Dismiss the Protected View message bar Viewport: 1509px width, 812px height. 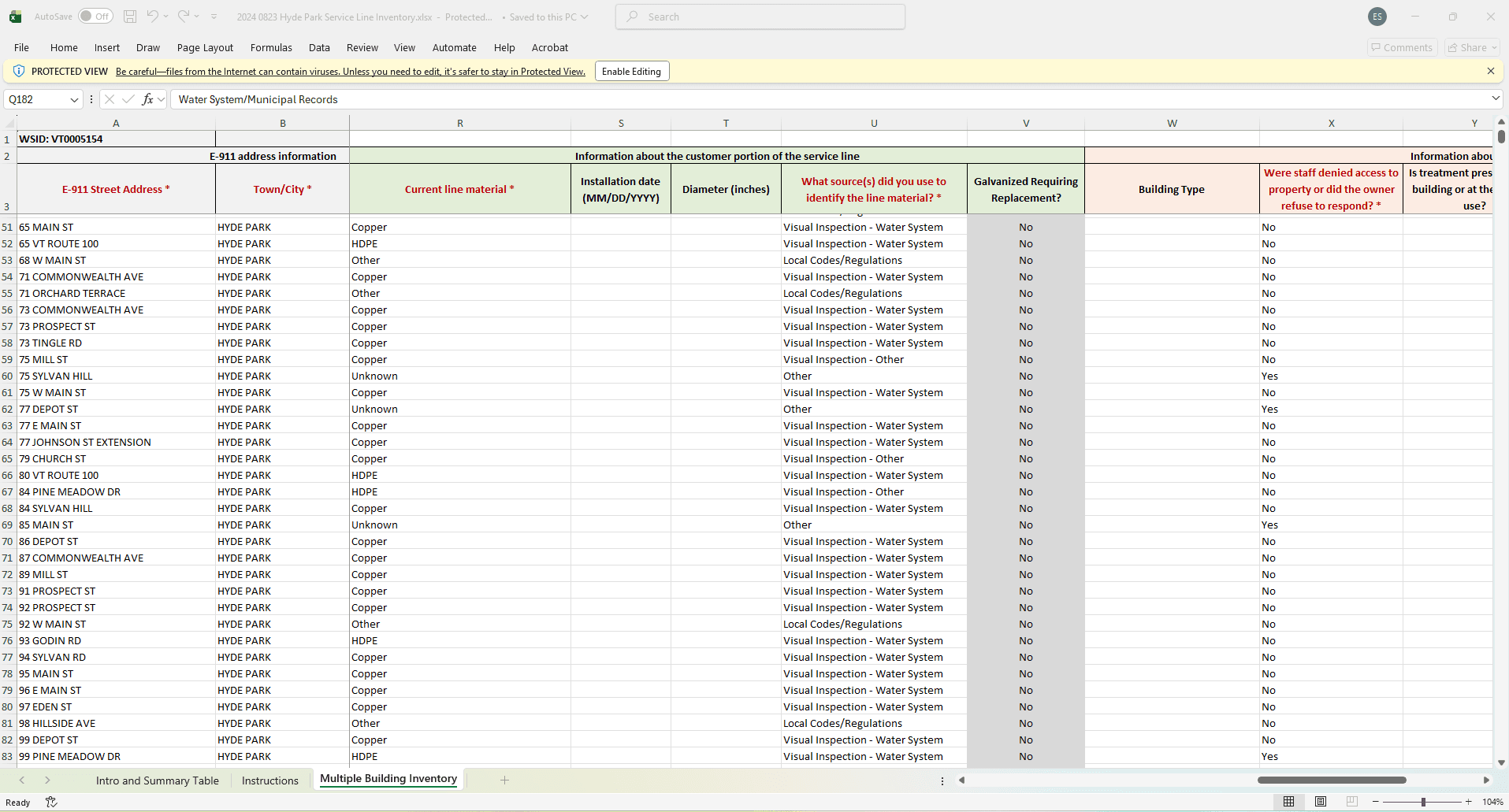pos(1491,71)
